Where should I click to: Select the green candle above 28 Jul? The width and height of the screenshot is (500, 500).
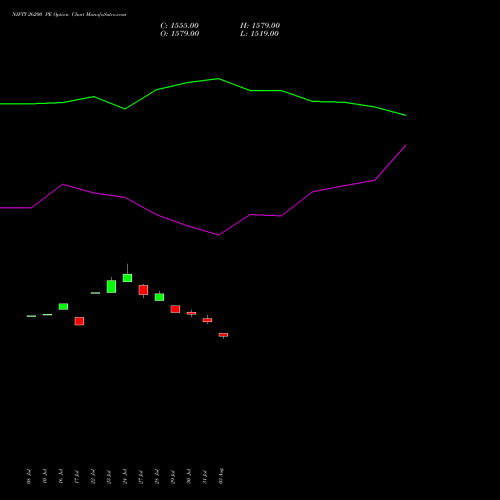(159, 297)
